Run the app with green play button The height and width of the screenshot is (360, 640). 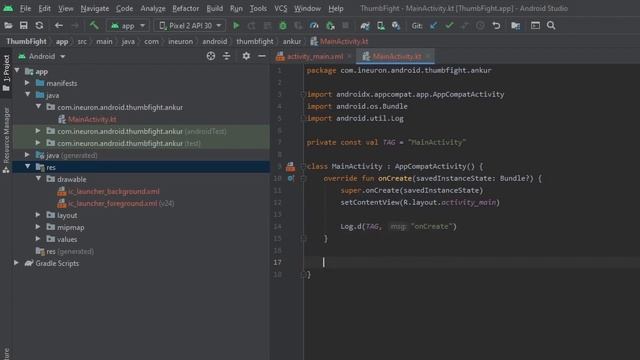pos(236,26)
